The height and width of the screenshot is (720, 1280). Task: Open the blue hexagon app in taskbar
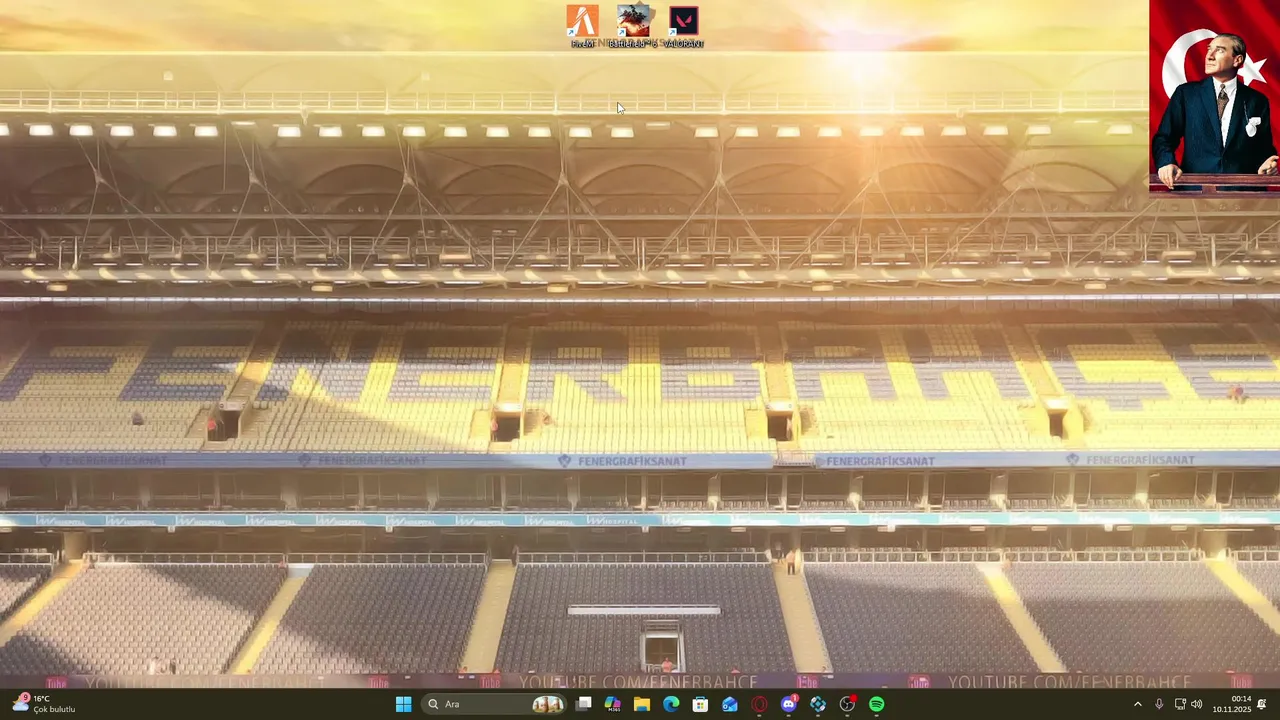818,704
